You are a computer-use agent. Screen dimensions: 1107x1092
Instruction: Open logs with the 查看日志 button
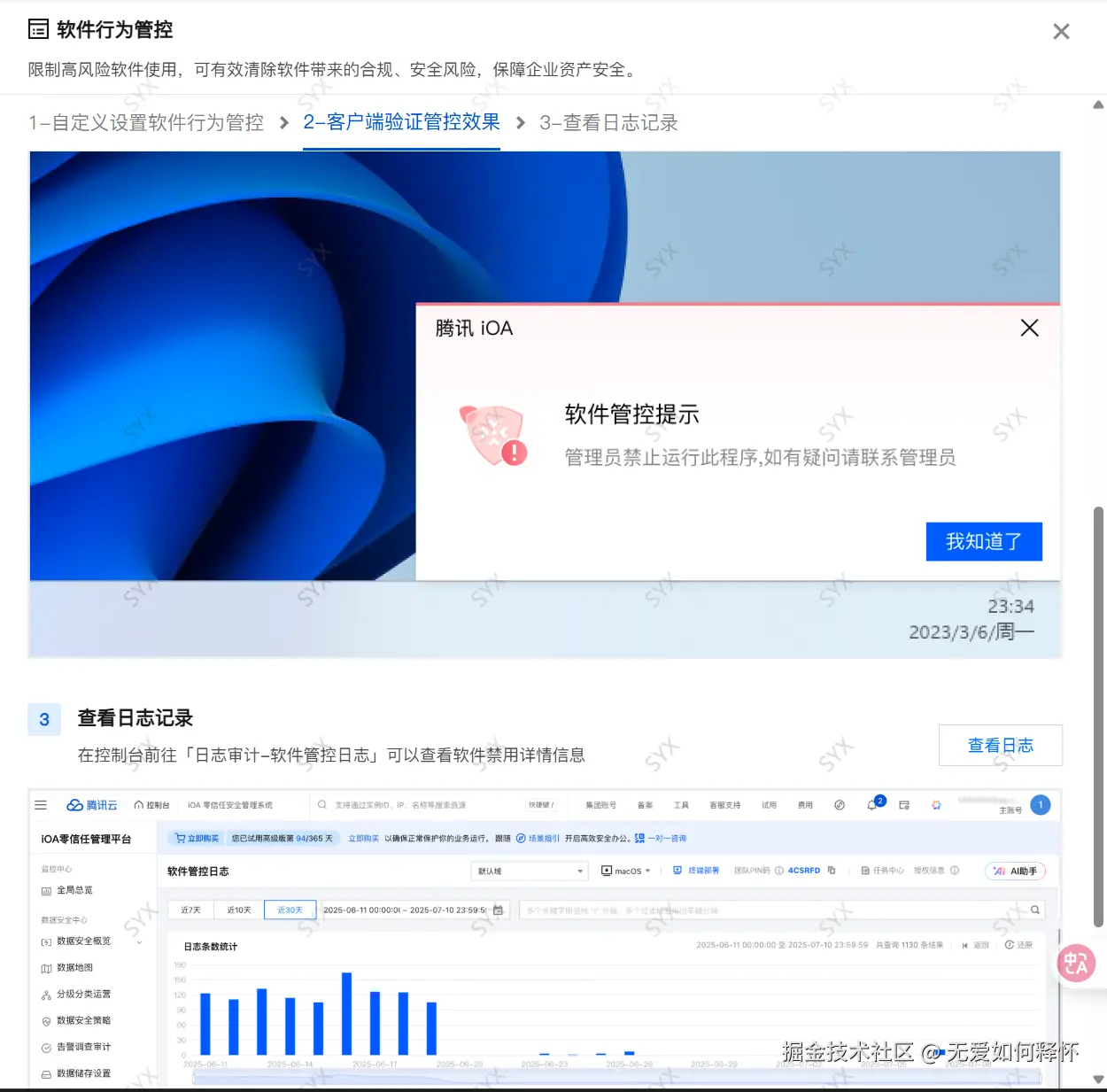(1000, 745)
